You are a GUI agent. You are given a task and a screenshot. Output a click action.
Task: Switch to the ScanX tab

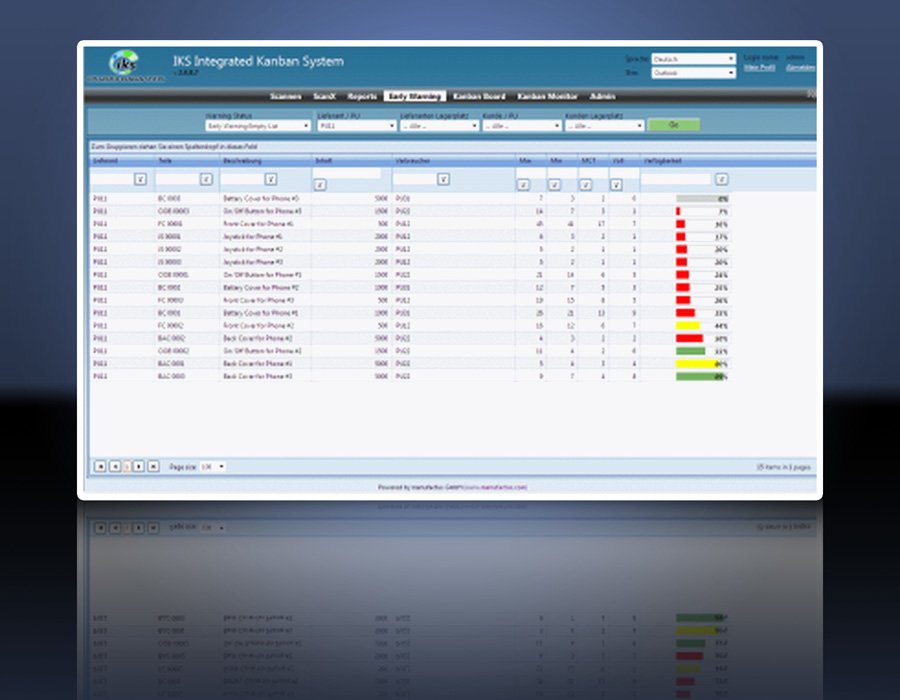coord(324,96)
